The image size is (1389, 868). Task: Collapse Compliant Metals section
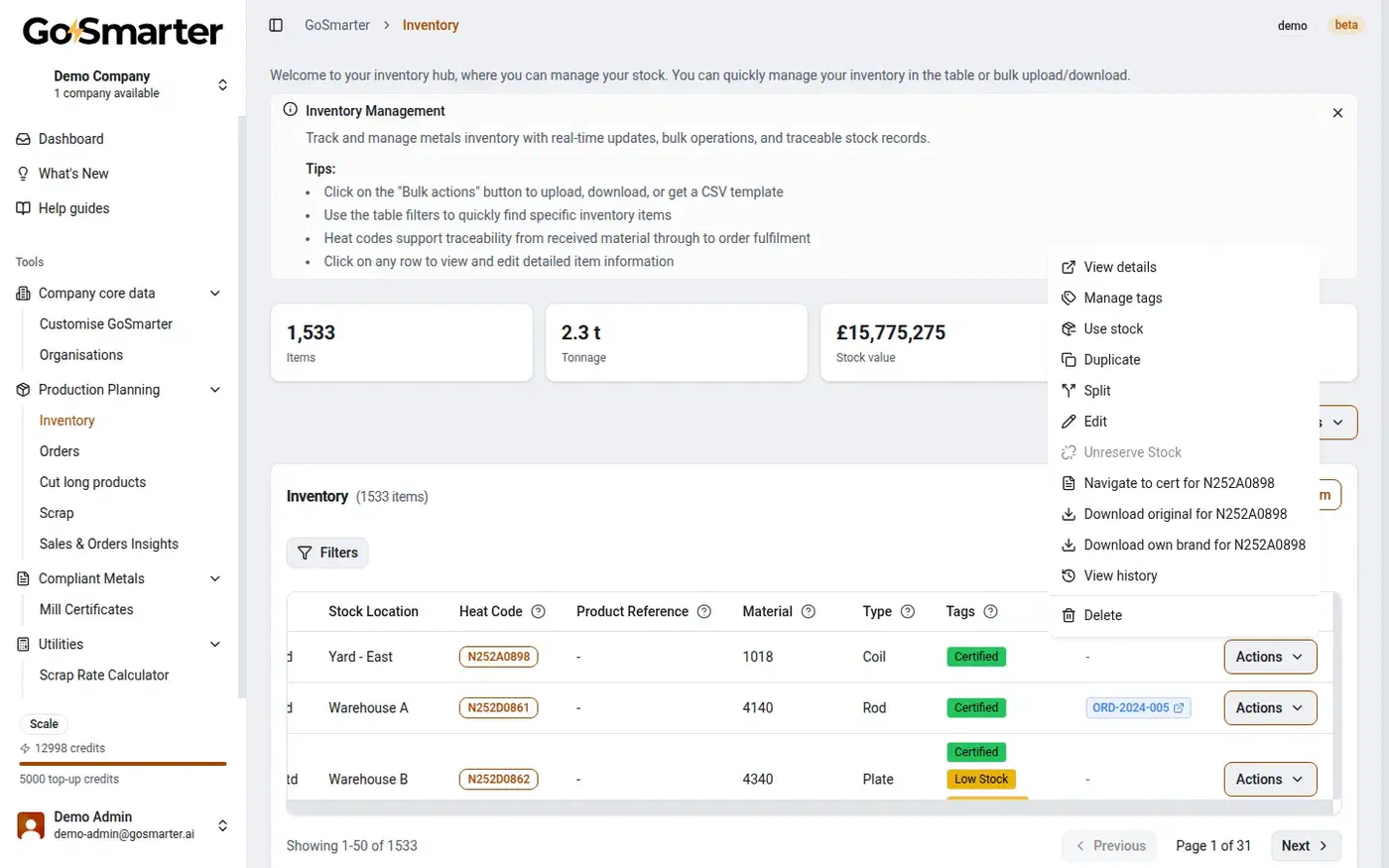coord(215,579)
